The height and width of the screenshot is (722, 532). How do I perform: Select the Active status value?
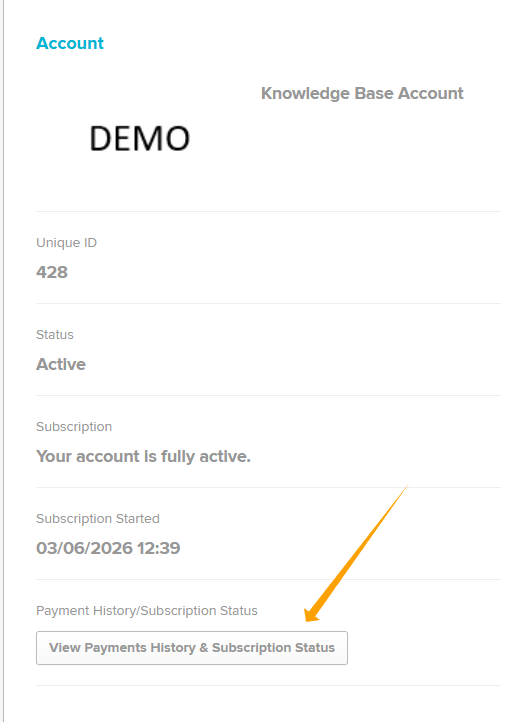pyautogui.click(x=61, y=364)
